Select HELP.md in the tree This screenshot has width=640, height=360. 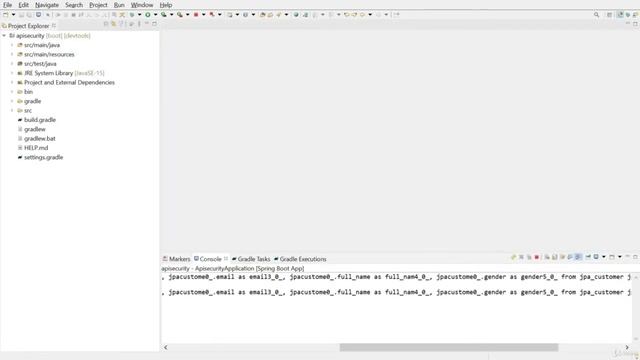pos(36,148)
